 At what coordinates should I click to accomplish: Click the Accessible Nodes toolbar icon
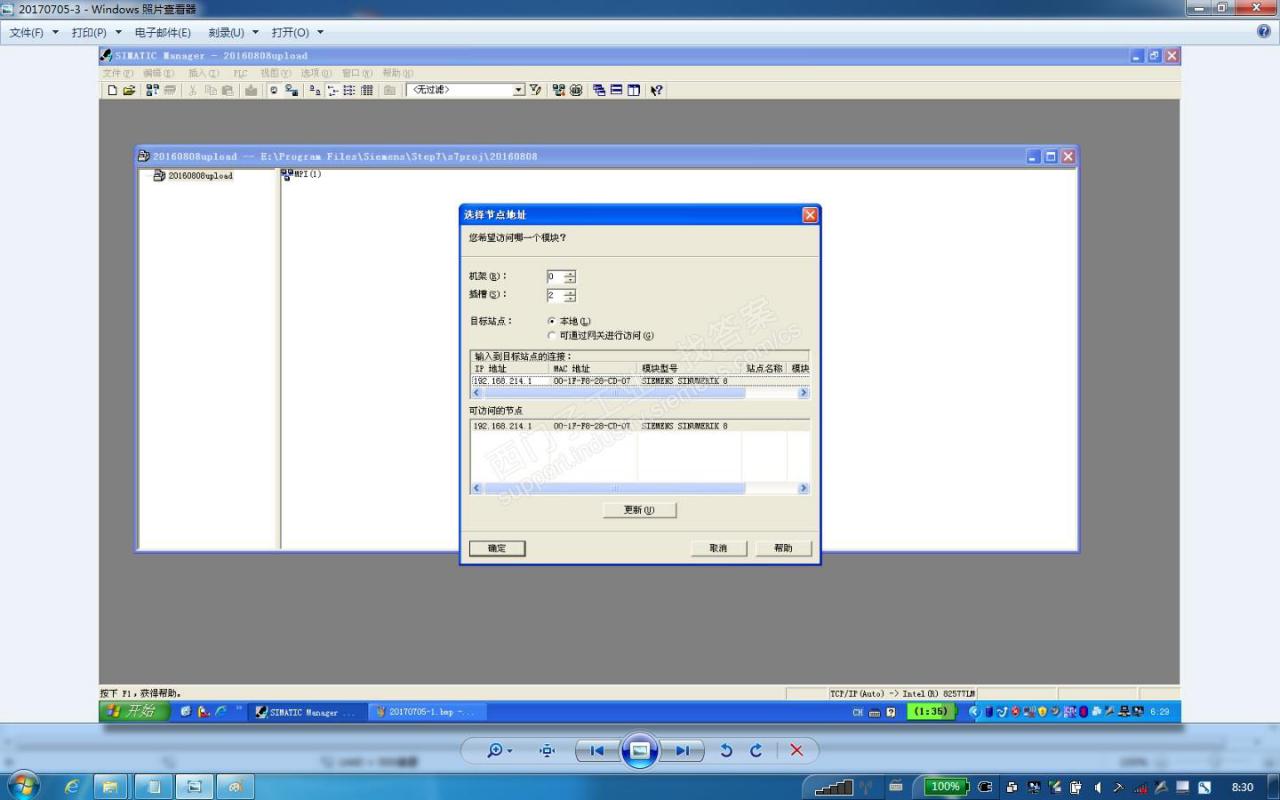[x=153, y=90]
